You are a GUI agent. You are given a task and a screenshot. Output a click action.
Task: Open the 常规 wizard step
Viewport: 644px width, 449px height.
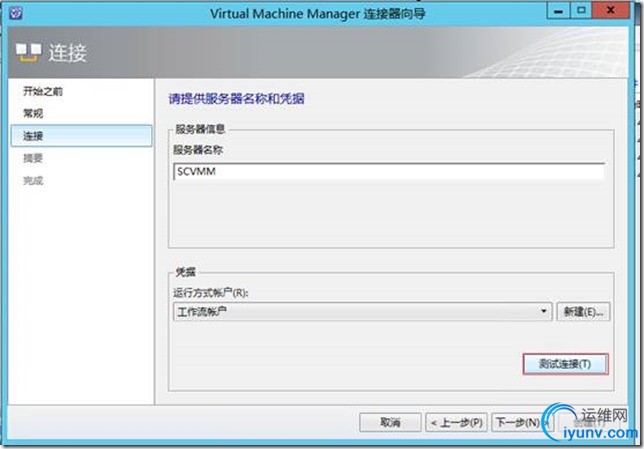point(33,113)
